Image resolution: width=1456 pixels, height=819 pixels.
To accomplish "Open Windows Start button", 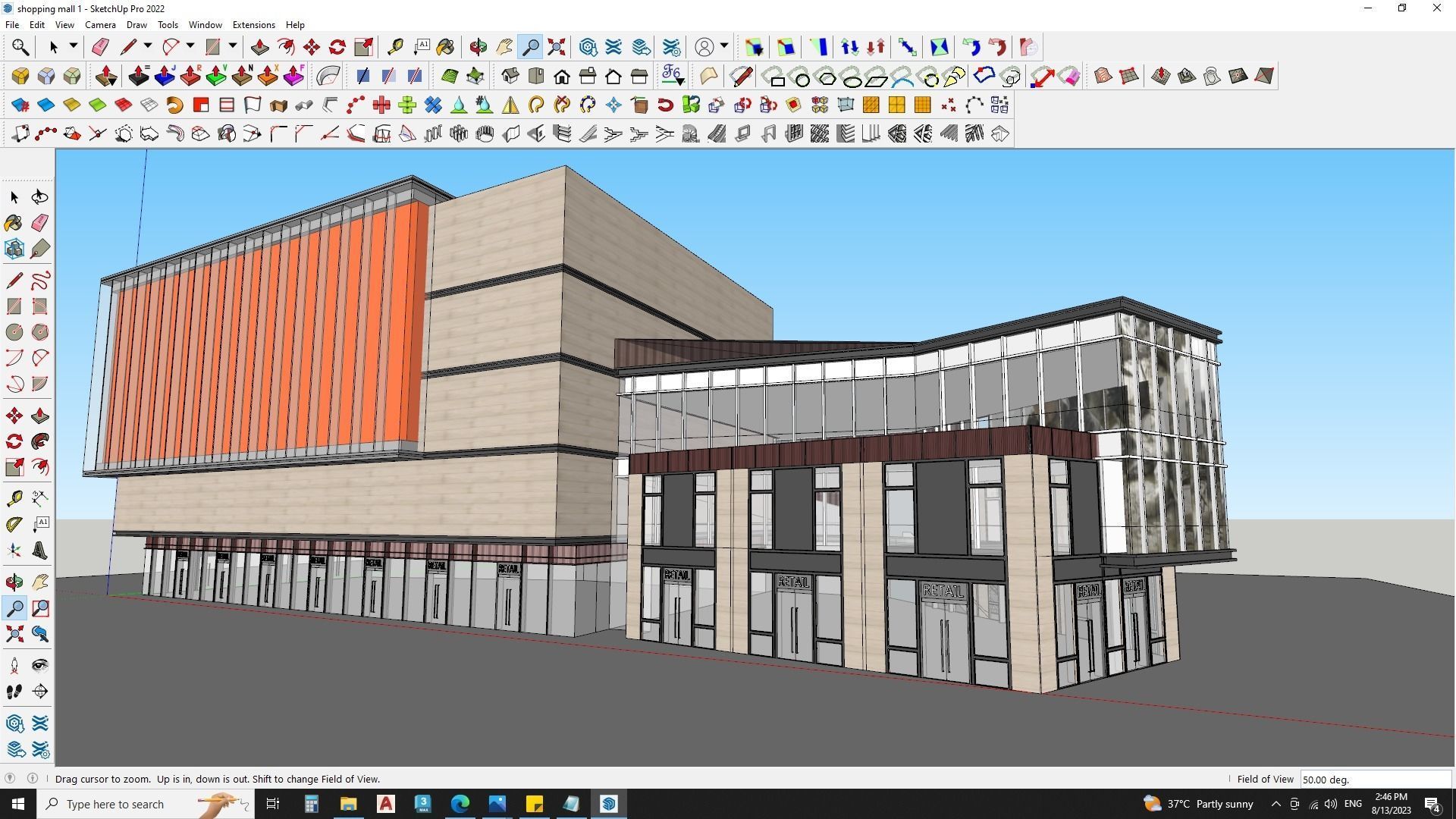I will click(x=18, y=804).
